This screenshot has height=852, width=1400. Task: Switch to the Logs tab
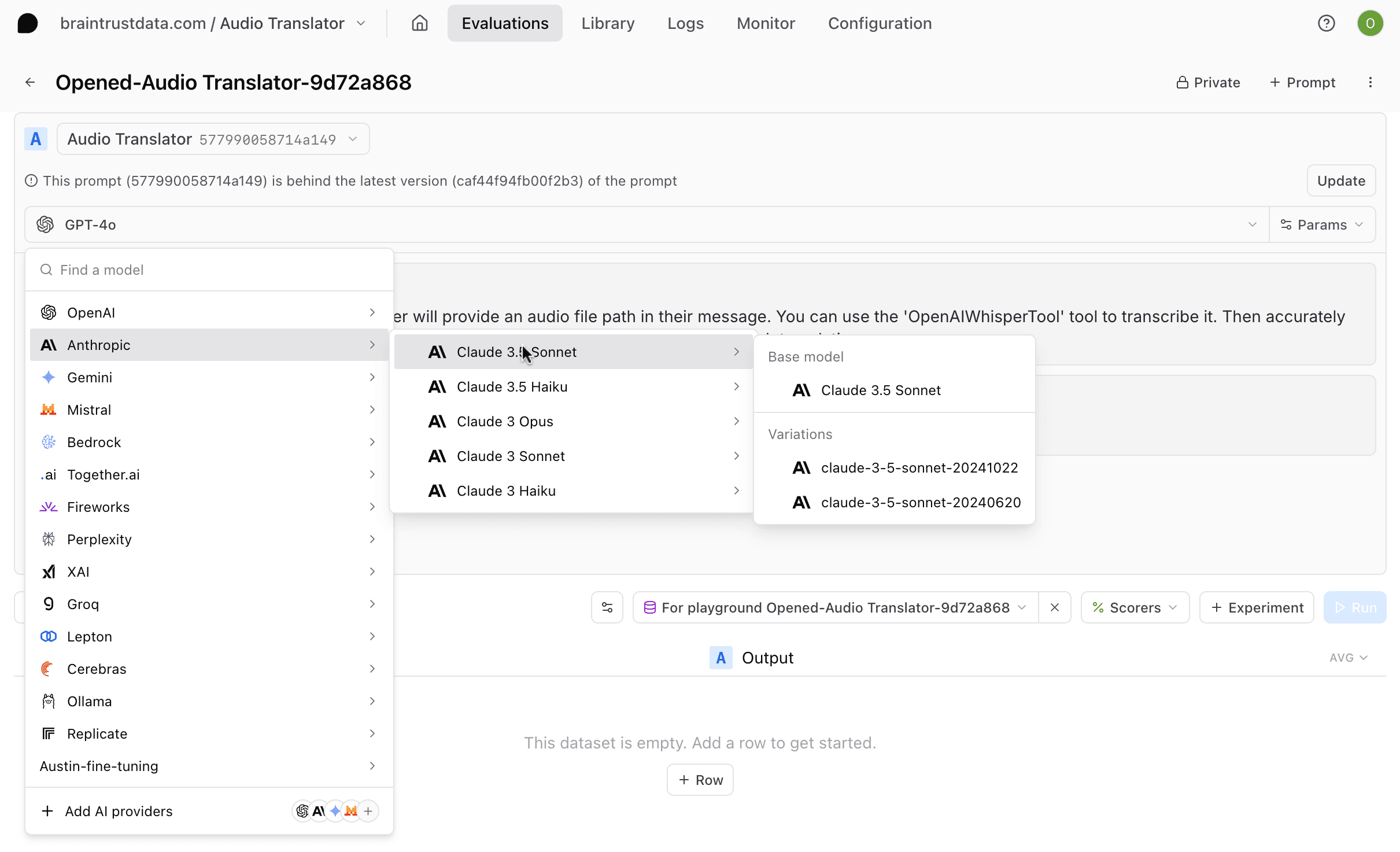click(685, 23)
